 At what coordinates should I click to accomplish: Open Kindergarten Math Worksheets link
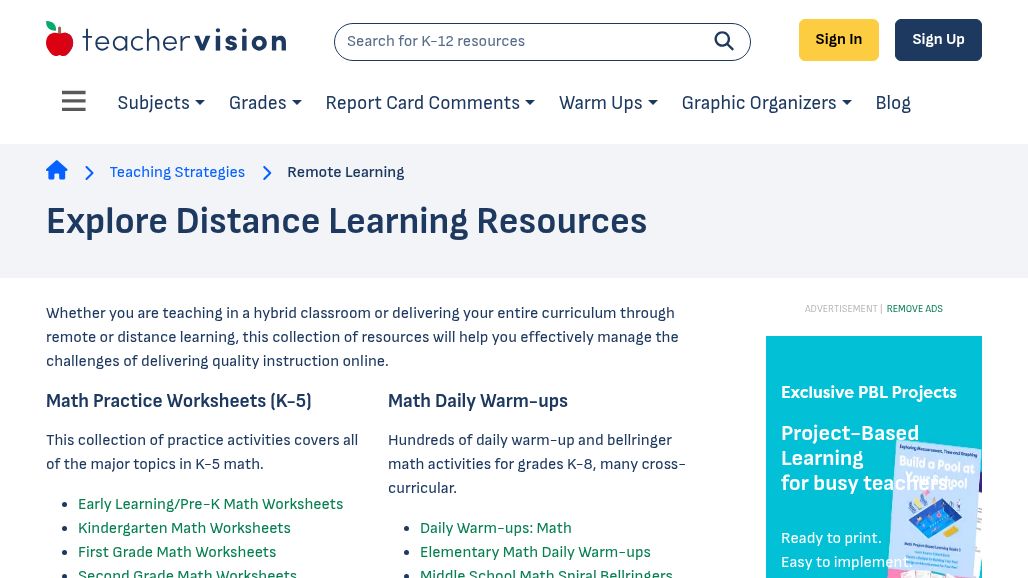tap(184, 528)
